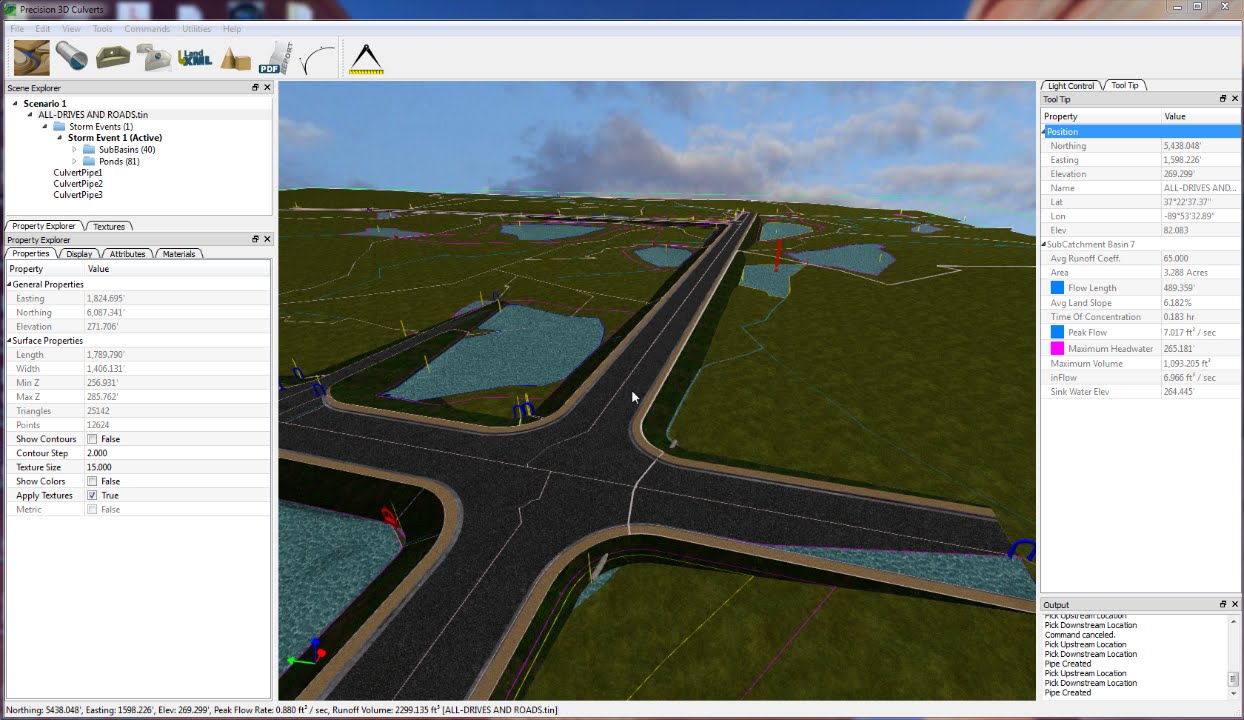Toggle the Show Colors checkbox
The height and width of the screenshot is (720, 1244).
(x=92, y=481)
